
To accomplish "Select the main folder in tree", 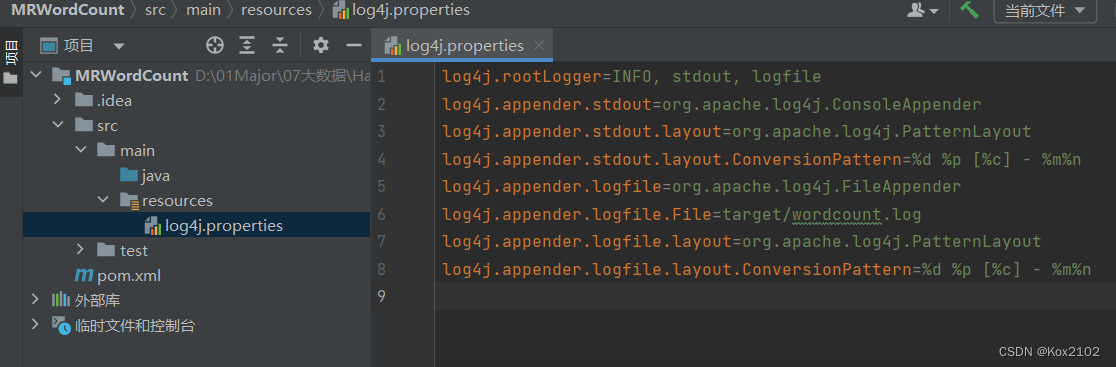I will [x=126, y=150].
